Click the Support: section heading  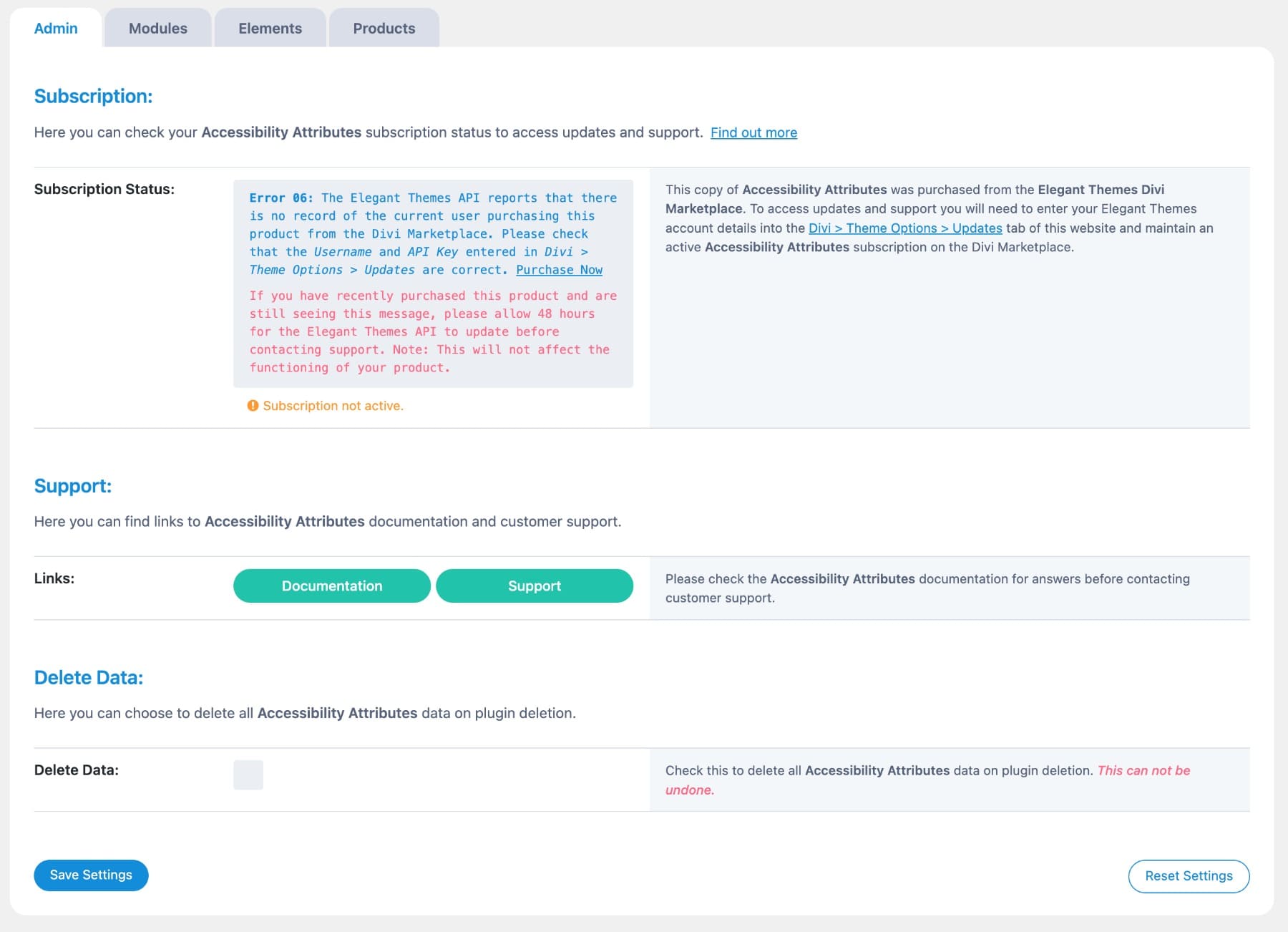coord(73,485)
